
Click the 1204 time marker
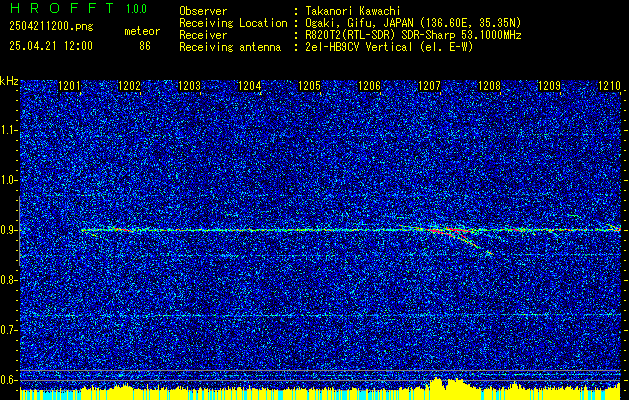[x=250, y=86]
